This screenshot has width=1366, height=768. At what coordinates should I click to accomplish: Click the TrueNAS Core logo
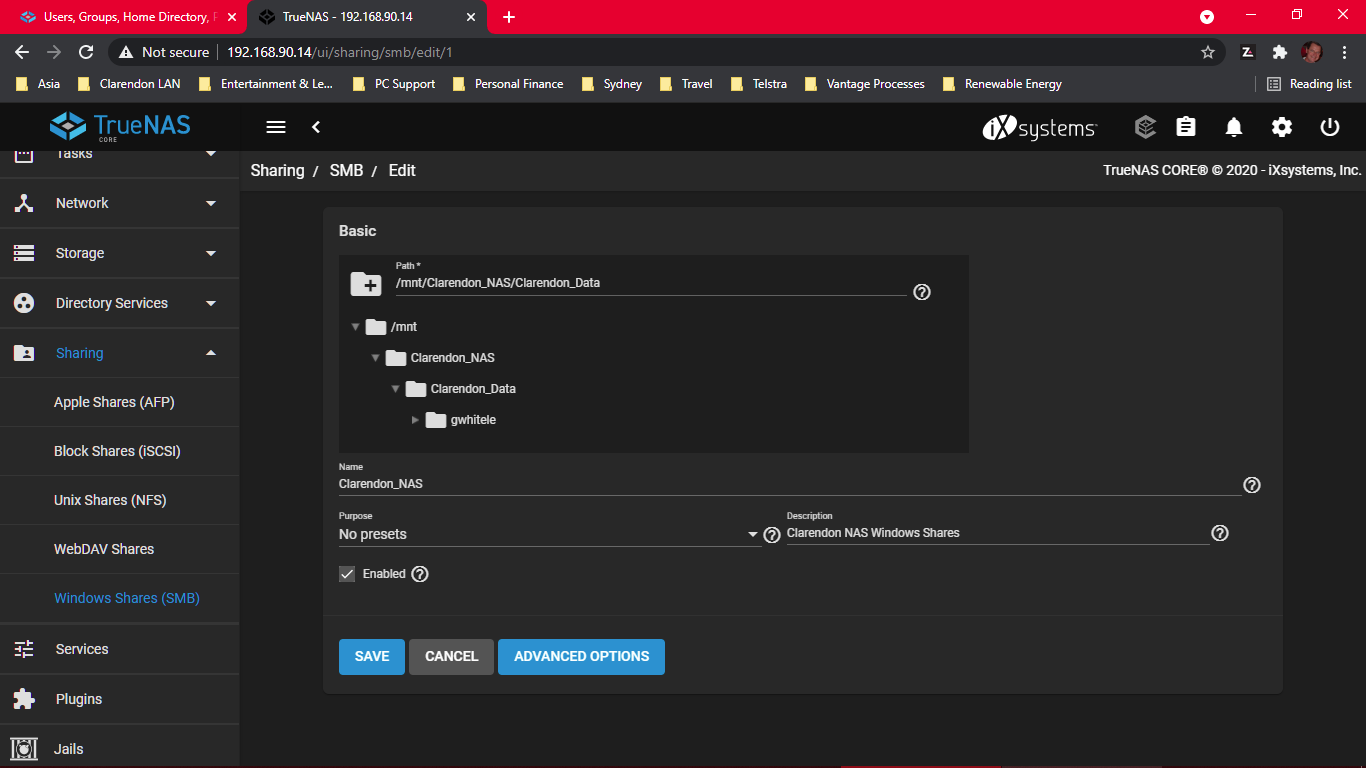[120, 127]
